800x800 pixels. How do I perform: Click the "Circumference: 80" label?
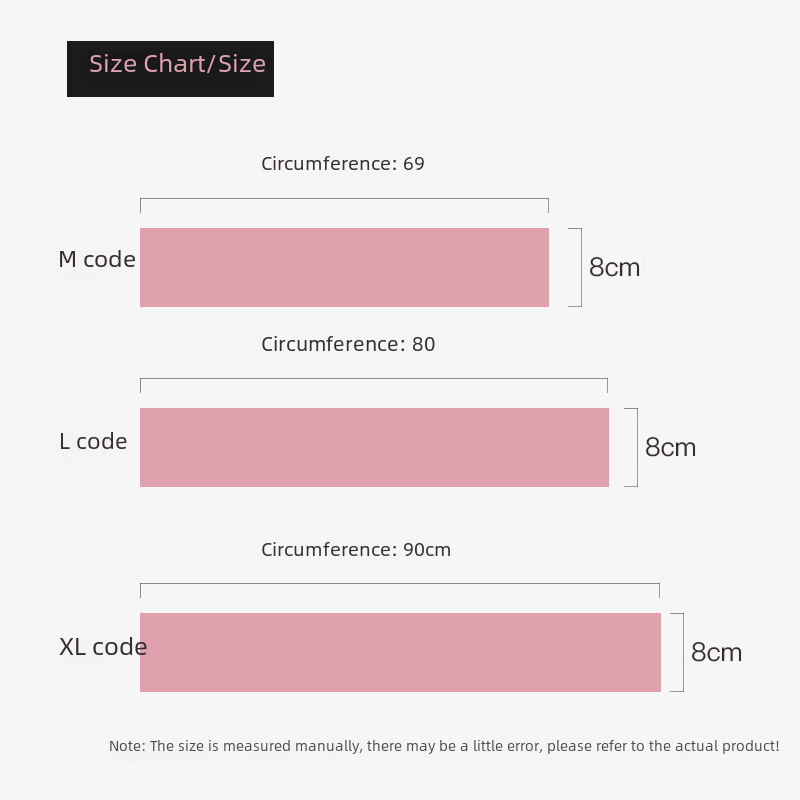[348, 345]
